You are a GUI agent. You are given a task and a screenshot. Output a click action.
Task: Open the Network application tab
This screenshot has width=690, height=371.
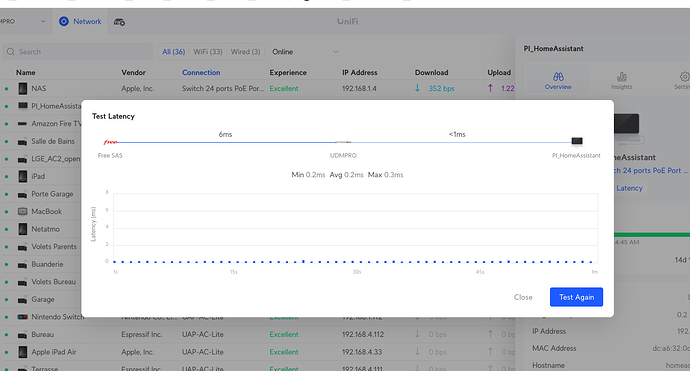point(80,21)
